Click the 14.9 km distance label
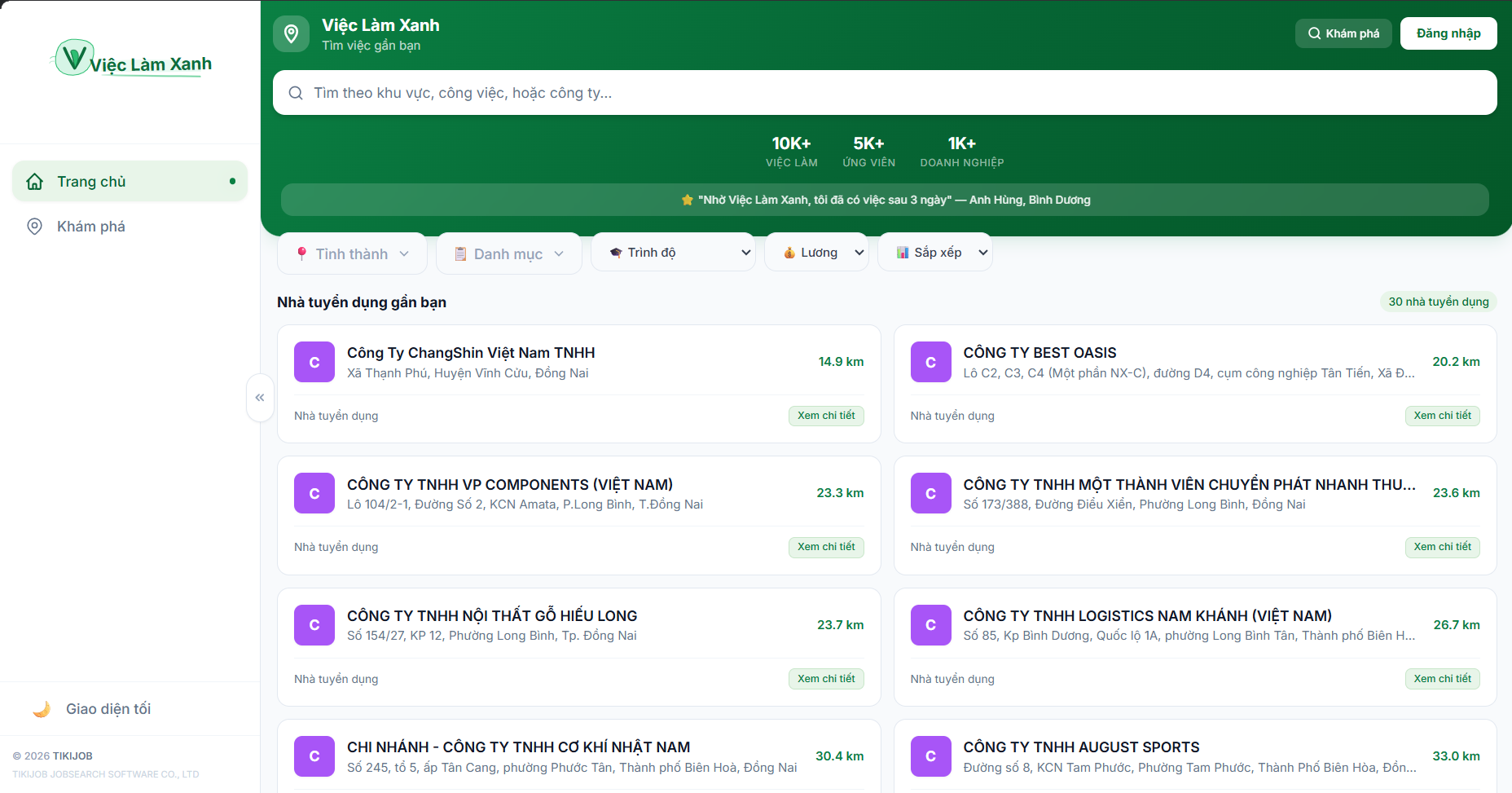1512x793 pixels. pos(841,362)
